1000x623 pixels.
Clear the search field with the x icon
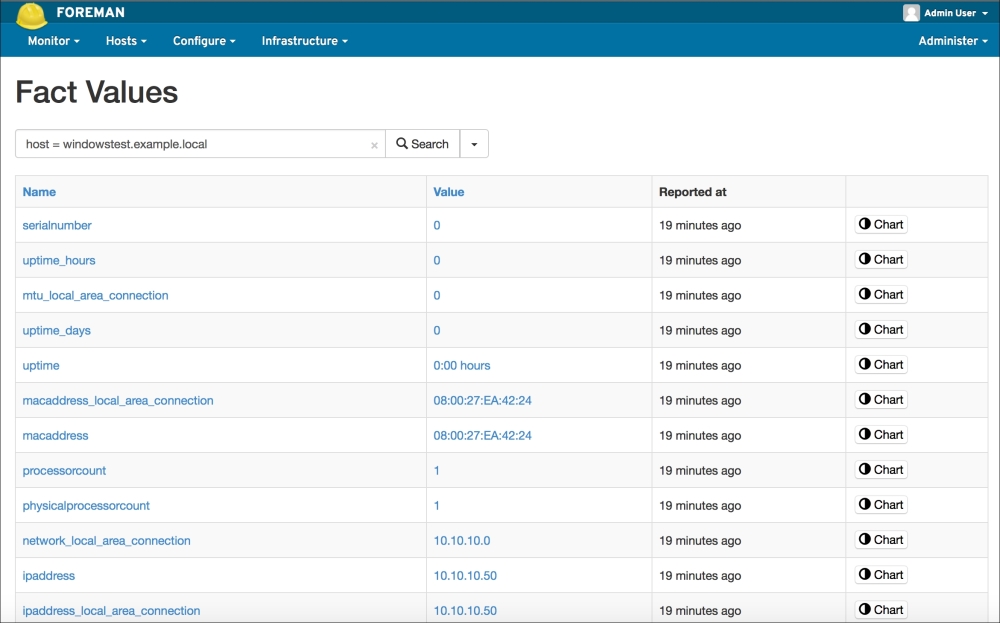click(374, 145)
